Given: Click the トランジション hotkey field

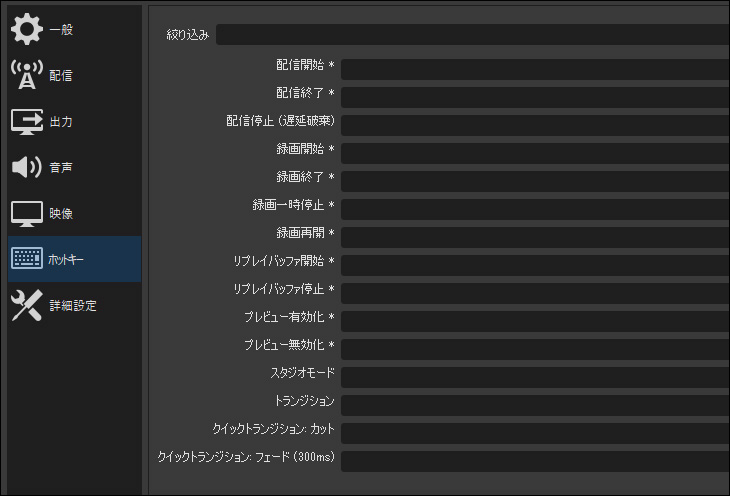Looking at the screenshot, I should pyautogui.click(x=534, y=405).
